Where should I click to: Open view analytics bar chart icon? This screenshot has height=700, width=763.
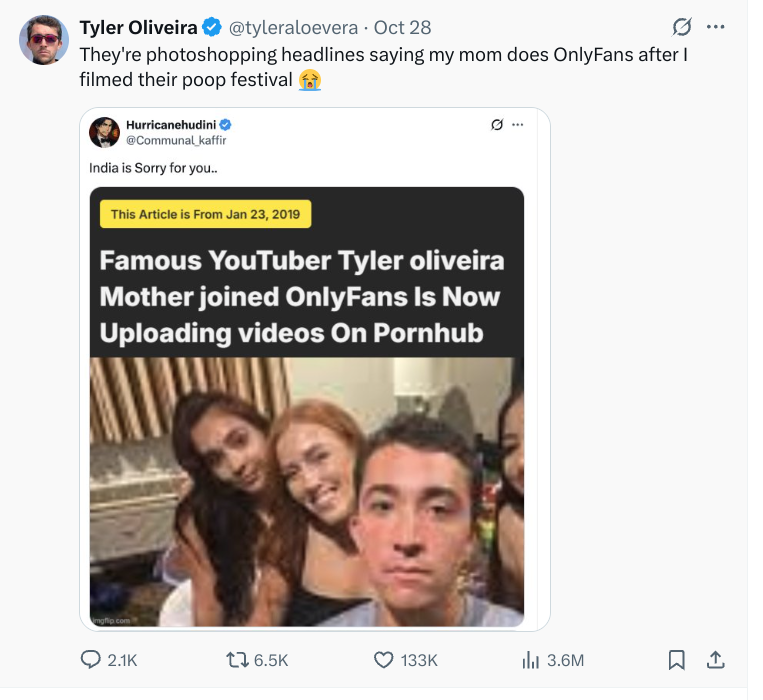(x=531, y=660)
